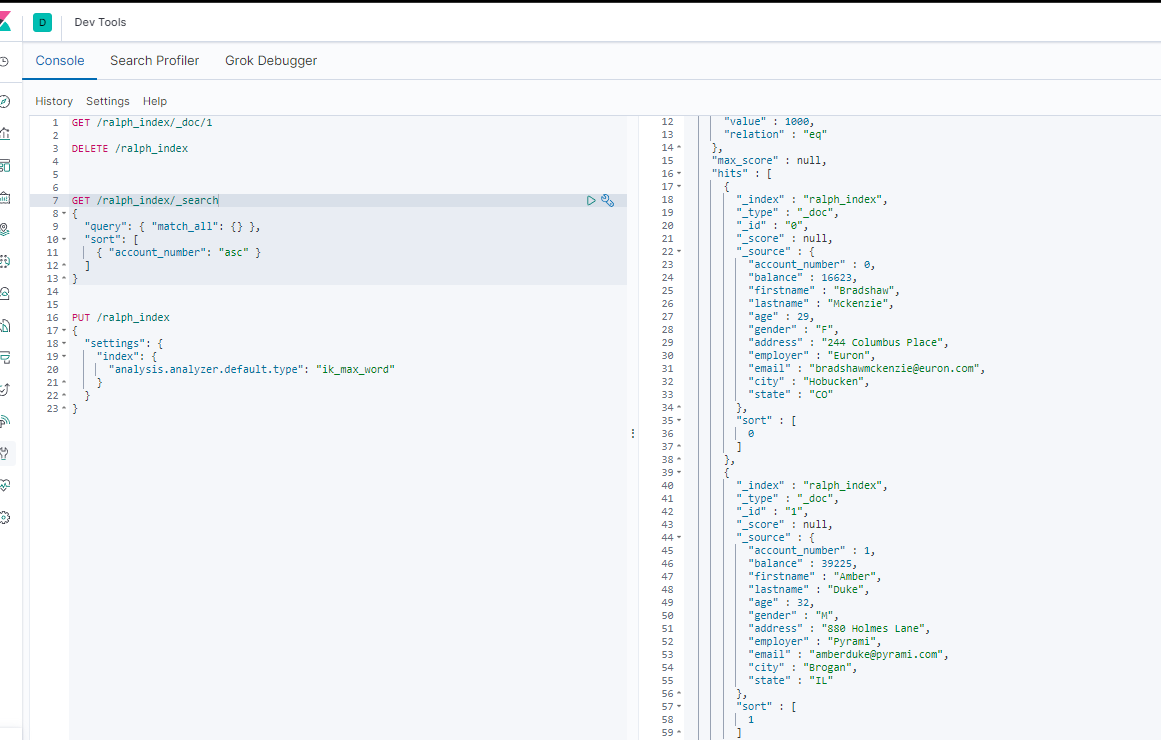Open Stack Monitoring heartbeat sidebar icon
Screen dimensions: 1161x740
tap(4, 485)
